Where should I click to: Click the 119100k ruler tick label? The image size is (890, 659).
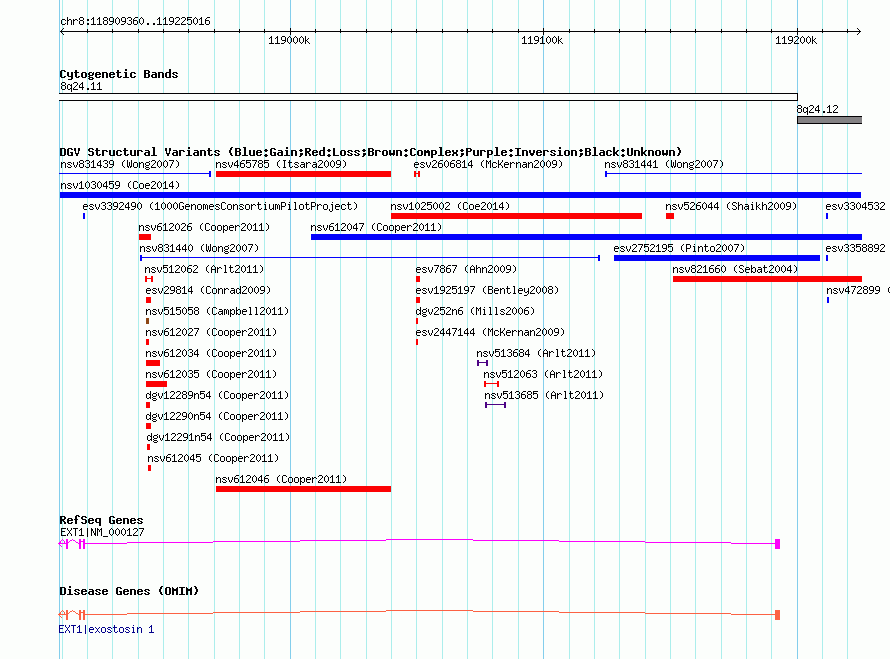pos(543,40)
